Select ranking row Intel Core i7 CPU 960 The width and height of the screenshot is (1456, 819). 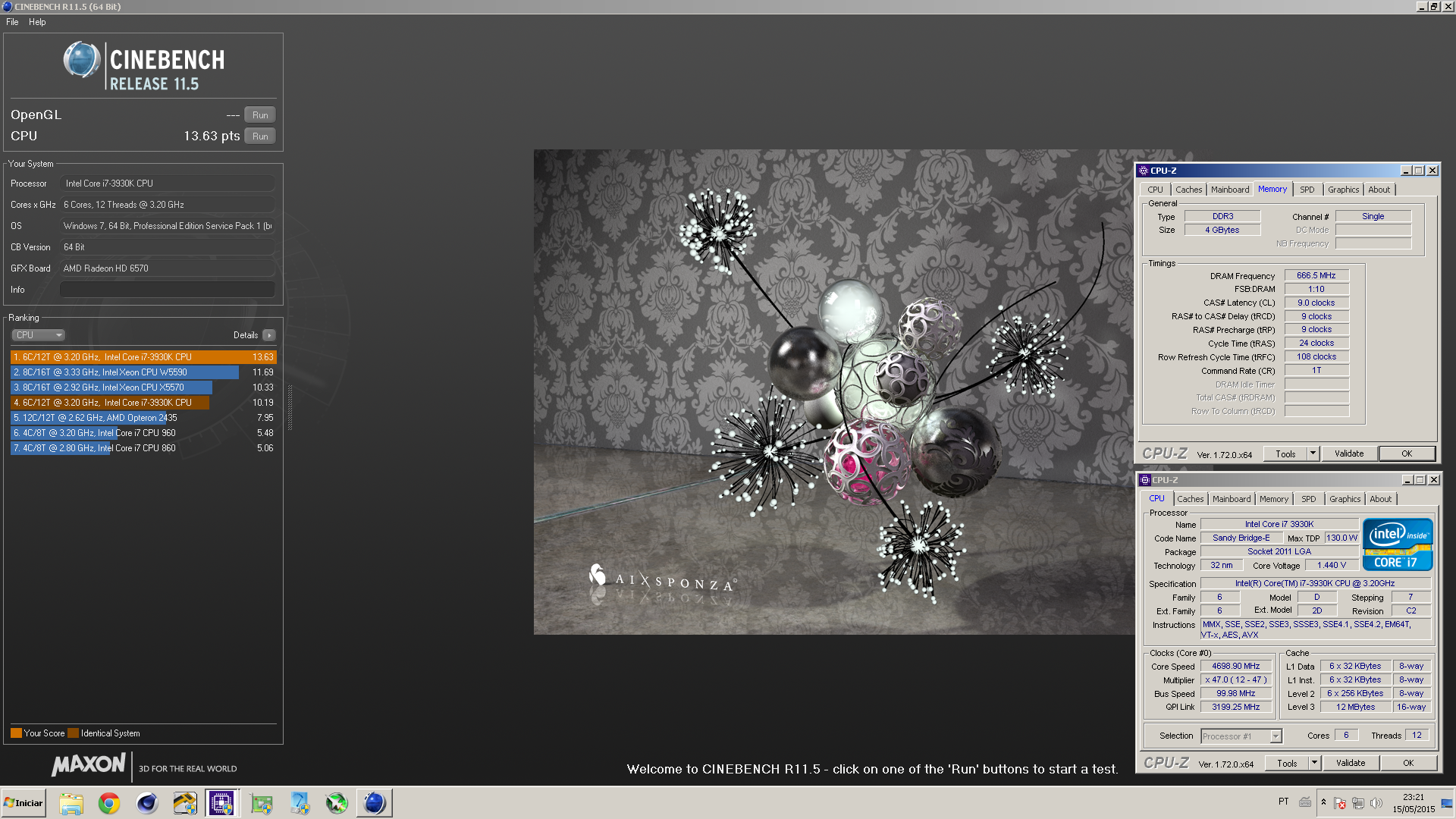[143, 433]
